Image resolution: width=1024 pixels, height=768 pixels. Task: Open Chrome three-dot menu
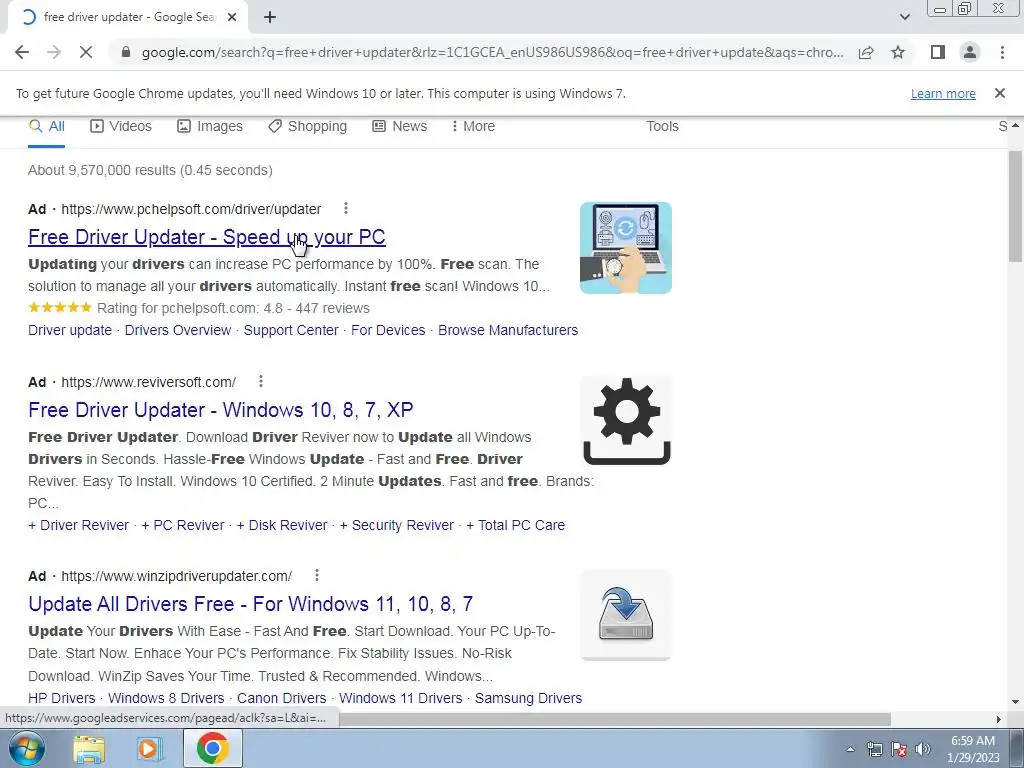pyautogui.click(x=1002, y=52)
